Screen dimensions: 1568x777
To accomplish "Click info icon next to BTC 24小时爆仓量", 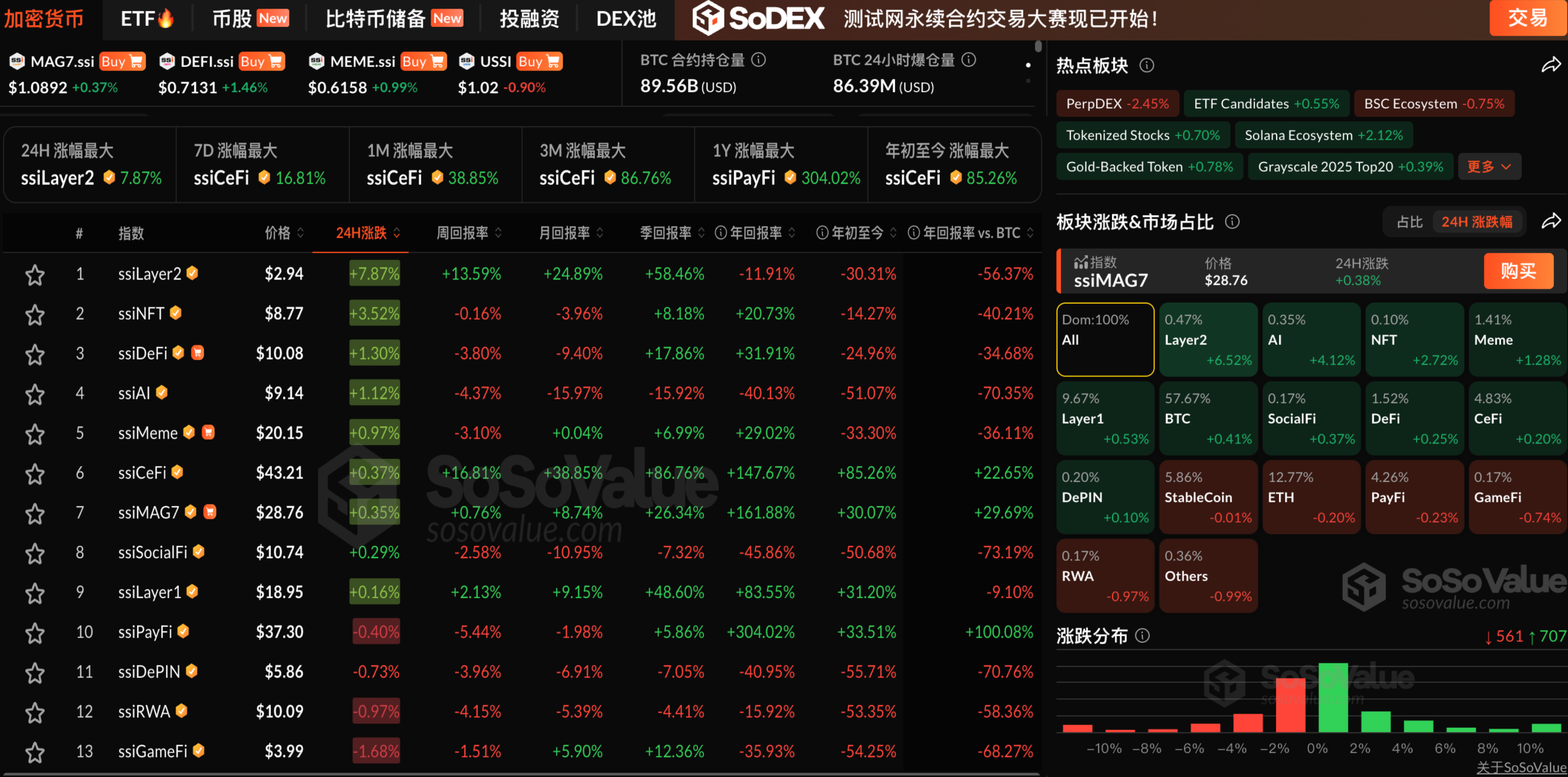I will pos(968,60).
